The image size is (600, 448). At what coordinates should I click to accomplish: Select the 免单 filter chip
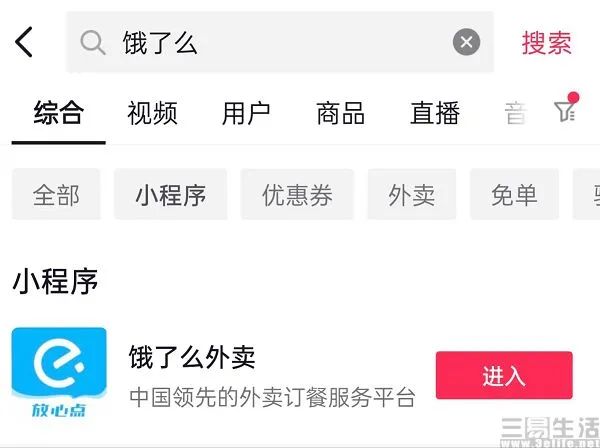pyautogui.click(x=514, y=194)
